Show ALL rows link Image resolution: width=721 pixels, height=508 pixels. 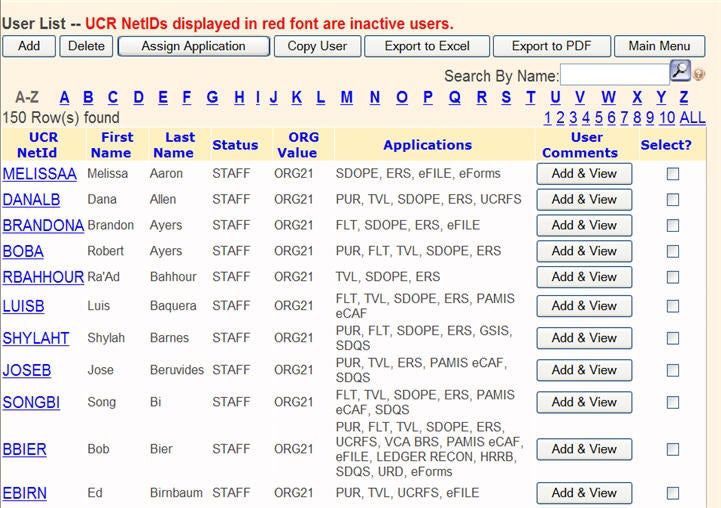(692, 118)
